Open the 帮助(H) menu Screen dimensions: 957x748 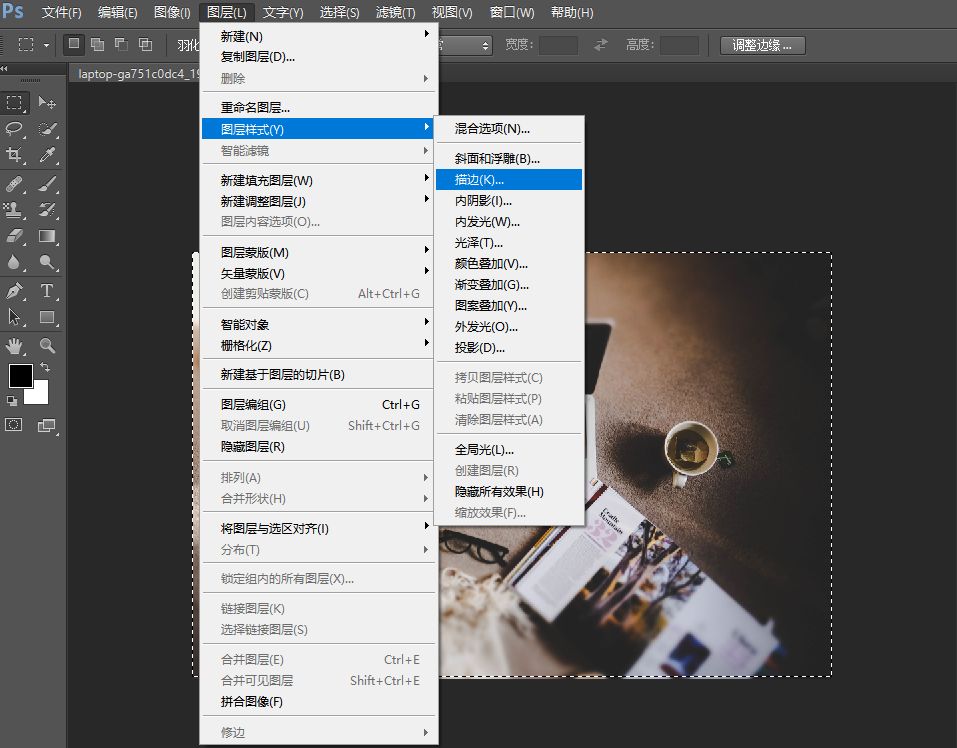(x=572, y=12)
